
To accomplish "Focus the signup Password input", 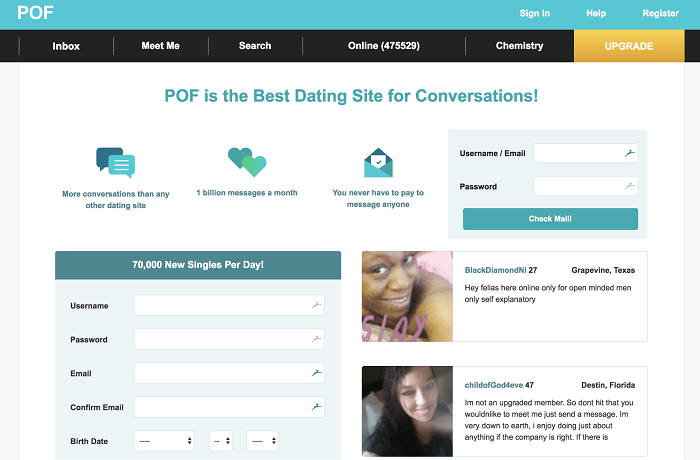I will click(x=229, y=339).
